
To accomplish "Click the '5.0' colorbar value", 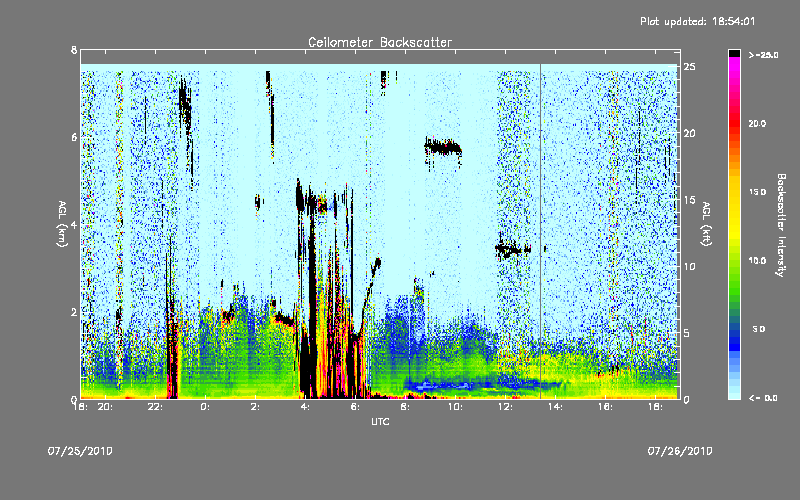I will pos(759,329).
